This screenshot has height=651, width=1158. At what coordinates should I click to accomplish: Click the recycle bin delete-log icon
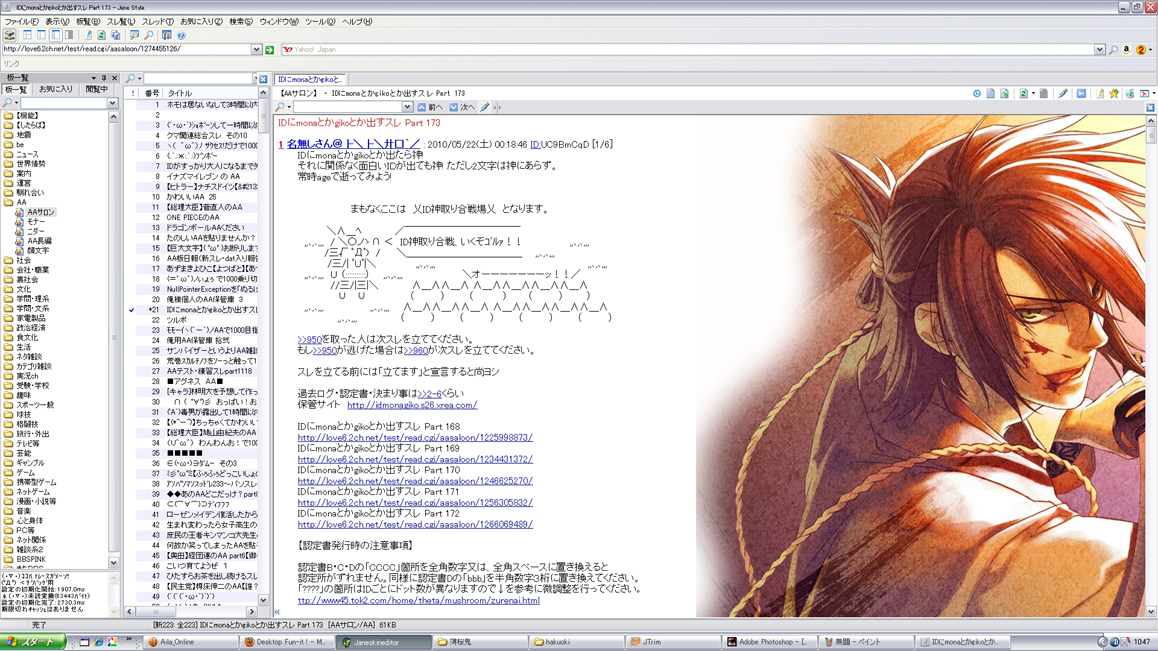pyautogui.click(x=1129, y=94)
